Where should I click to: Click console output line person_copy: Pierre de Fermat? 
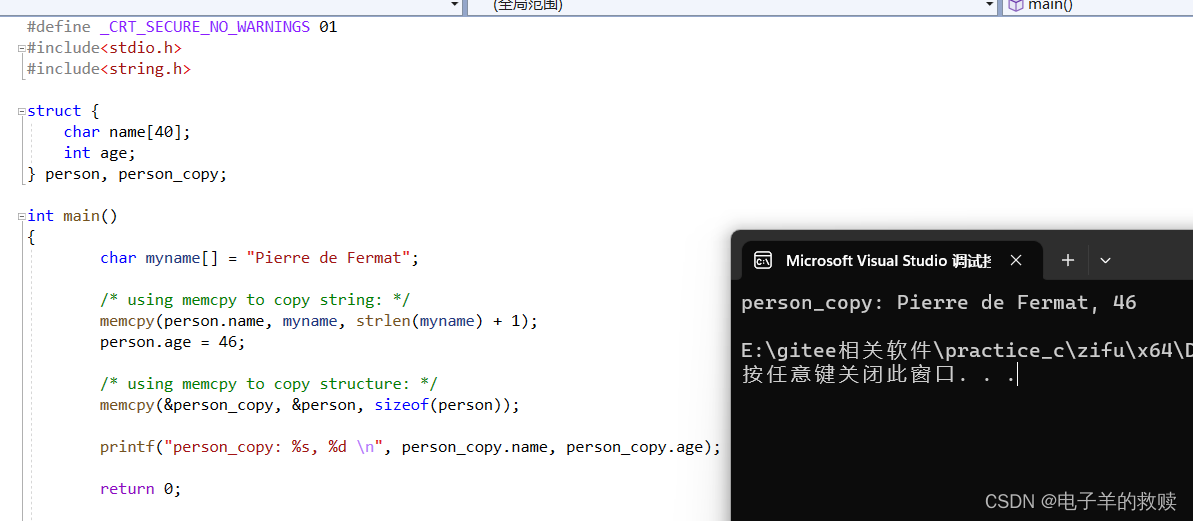pos(939,303)
